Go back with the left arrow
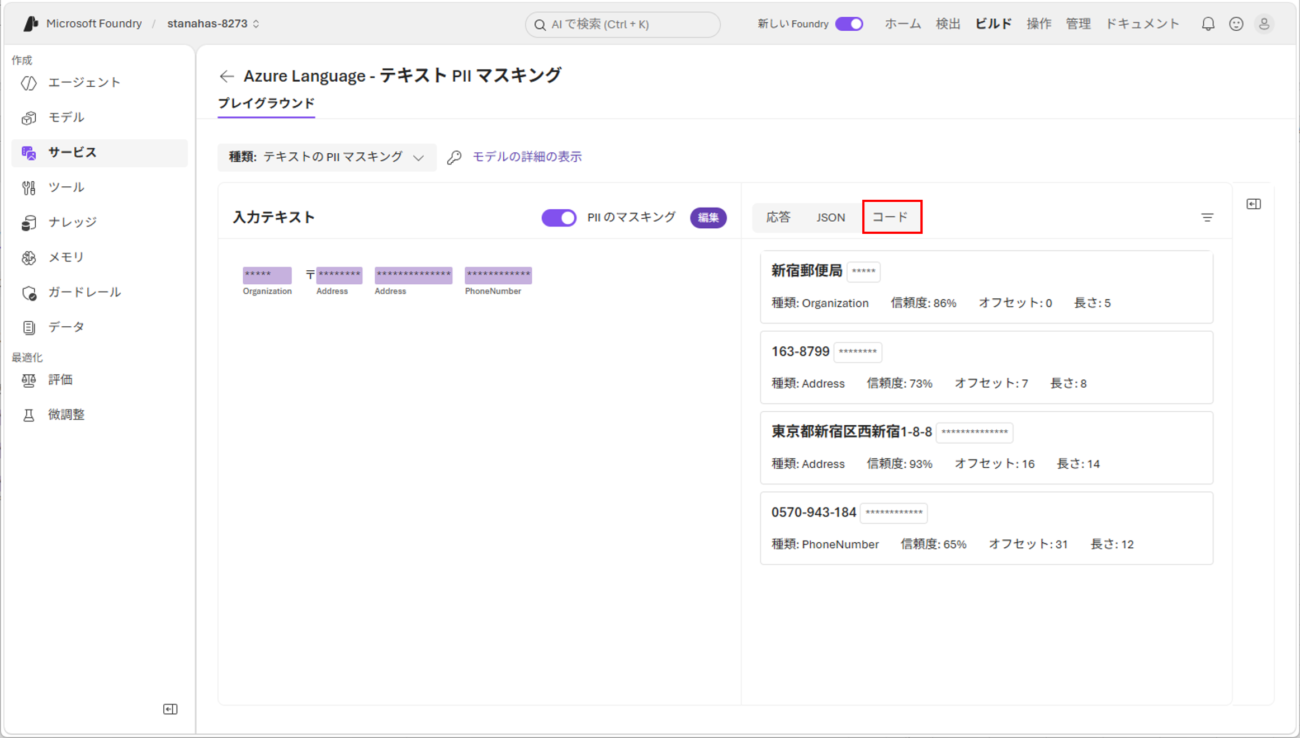 point(227,76)
